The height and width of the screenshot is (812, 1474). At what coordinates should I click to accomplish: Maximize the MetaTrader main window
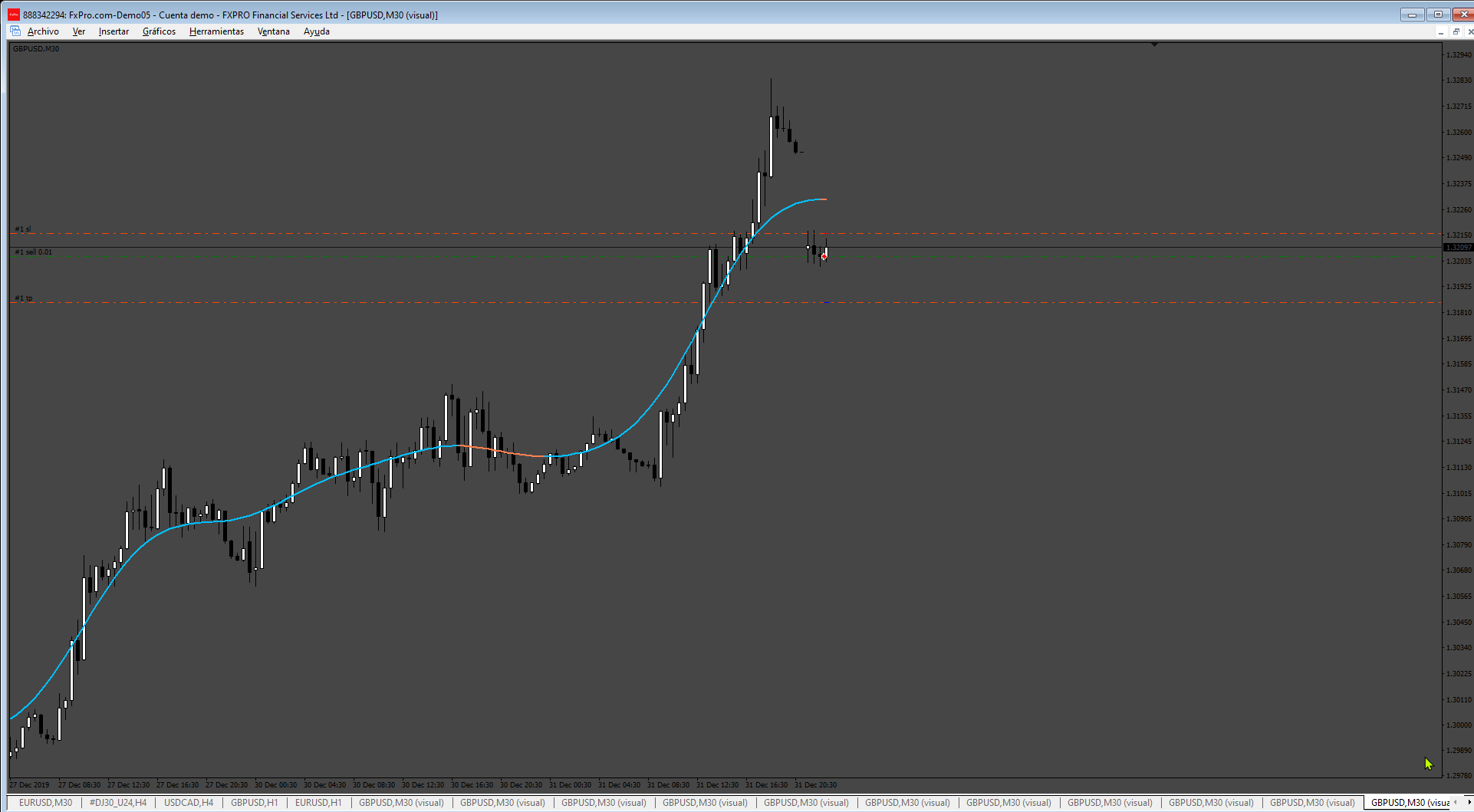pyautogui.click(x=1438, y=15)
